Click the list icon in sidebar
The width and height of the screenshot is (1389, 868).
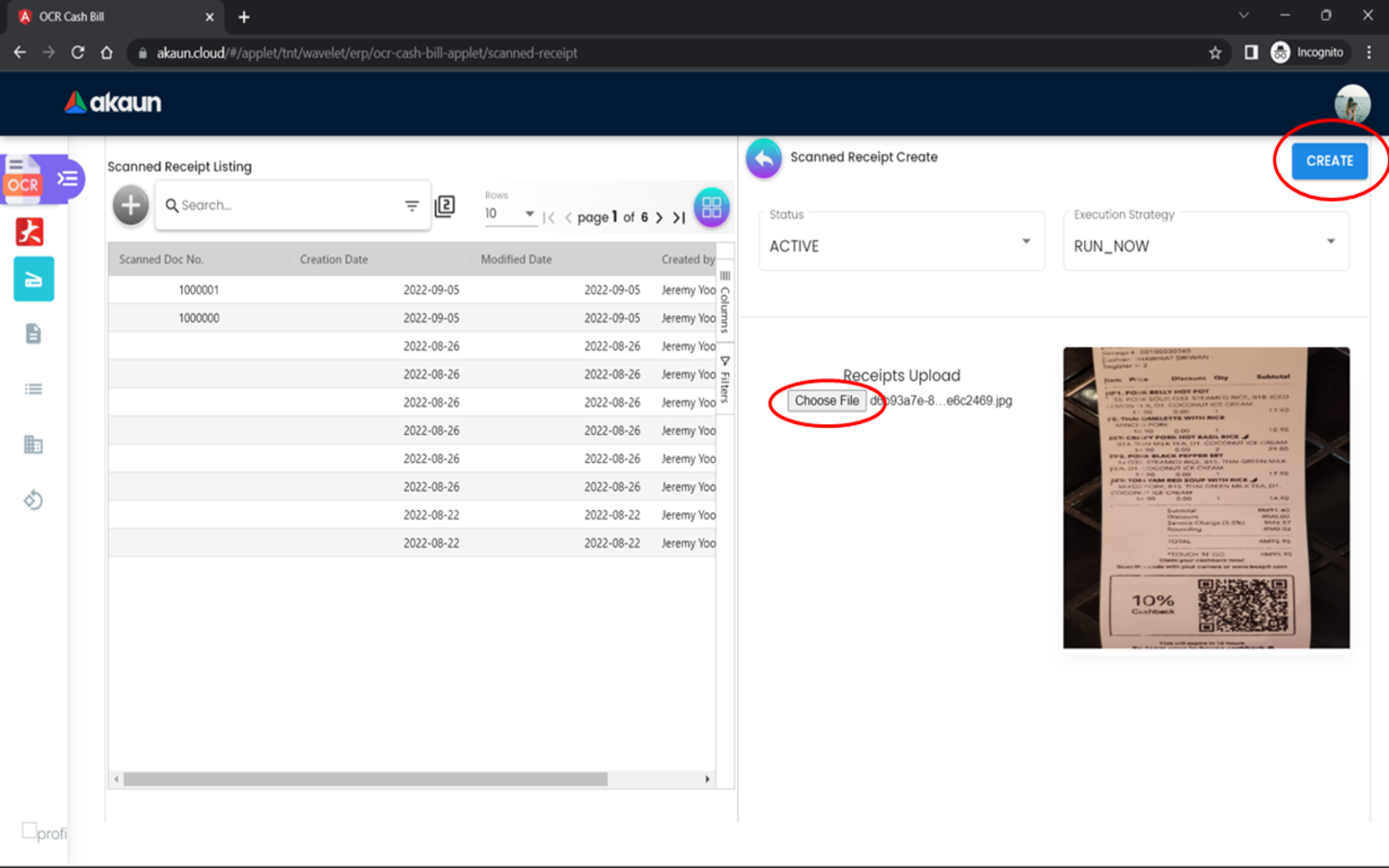pyautogui.click(x=34, y=389)
